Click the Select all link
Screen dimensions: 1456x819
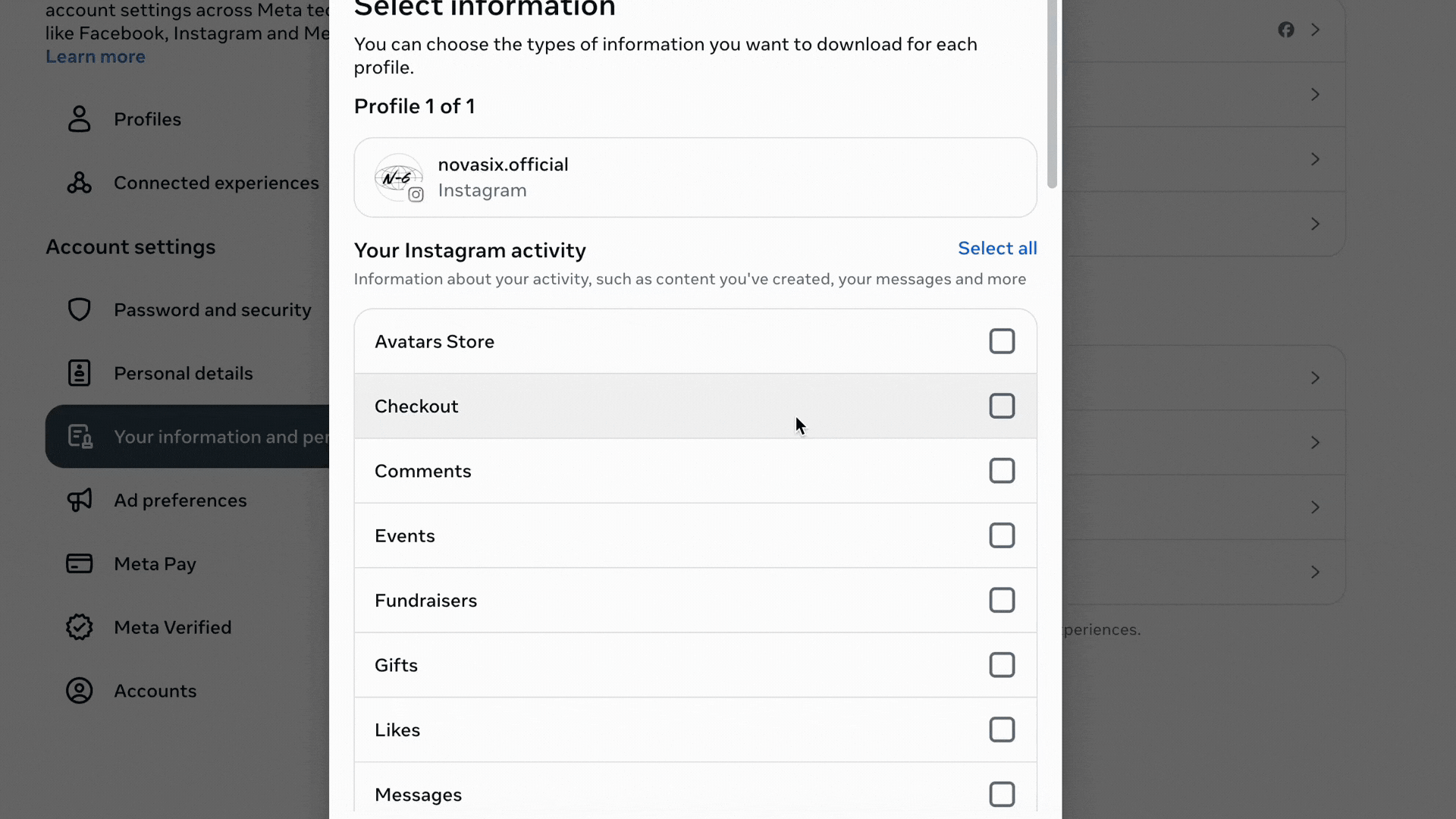[997, 248]
